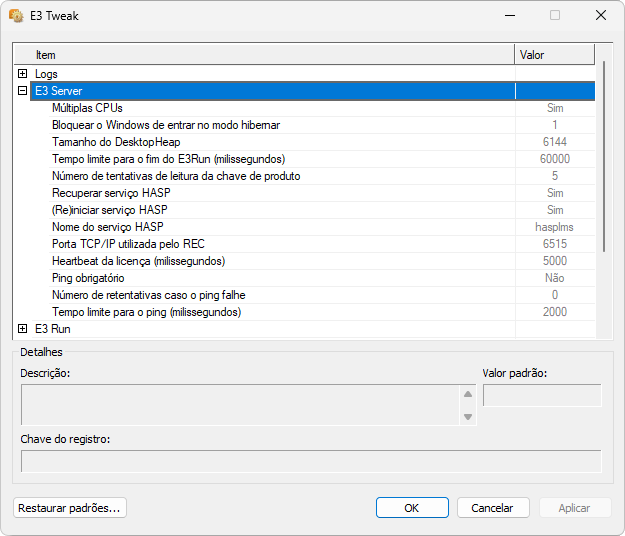Click the Cancelar button
The image size is (625, 536).
tap(493, 508)
